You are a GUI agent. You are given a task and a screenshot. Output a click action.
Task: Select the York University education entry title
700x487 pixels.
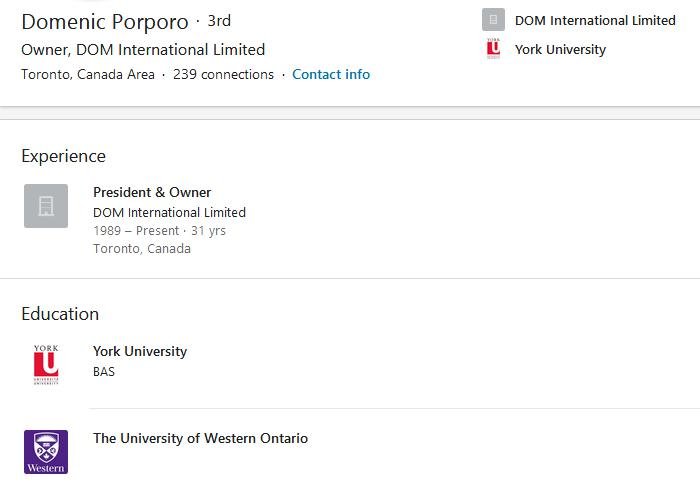pyautogui.click(x=140, y=351)
